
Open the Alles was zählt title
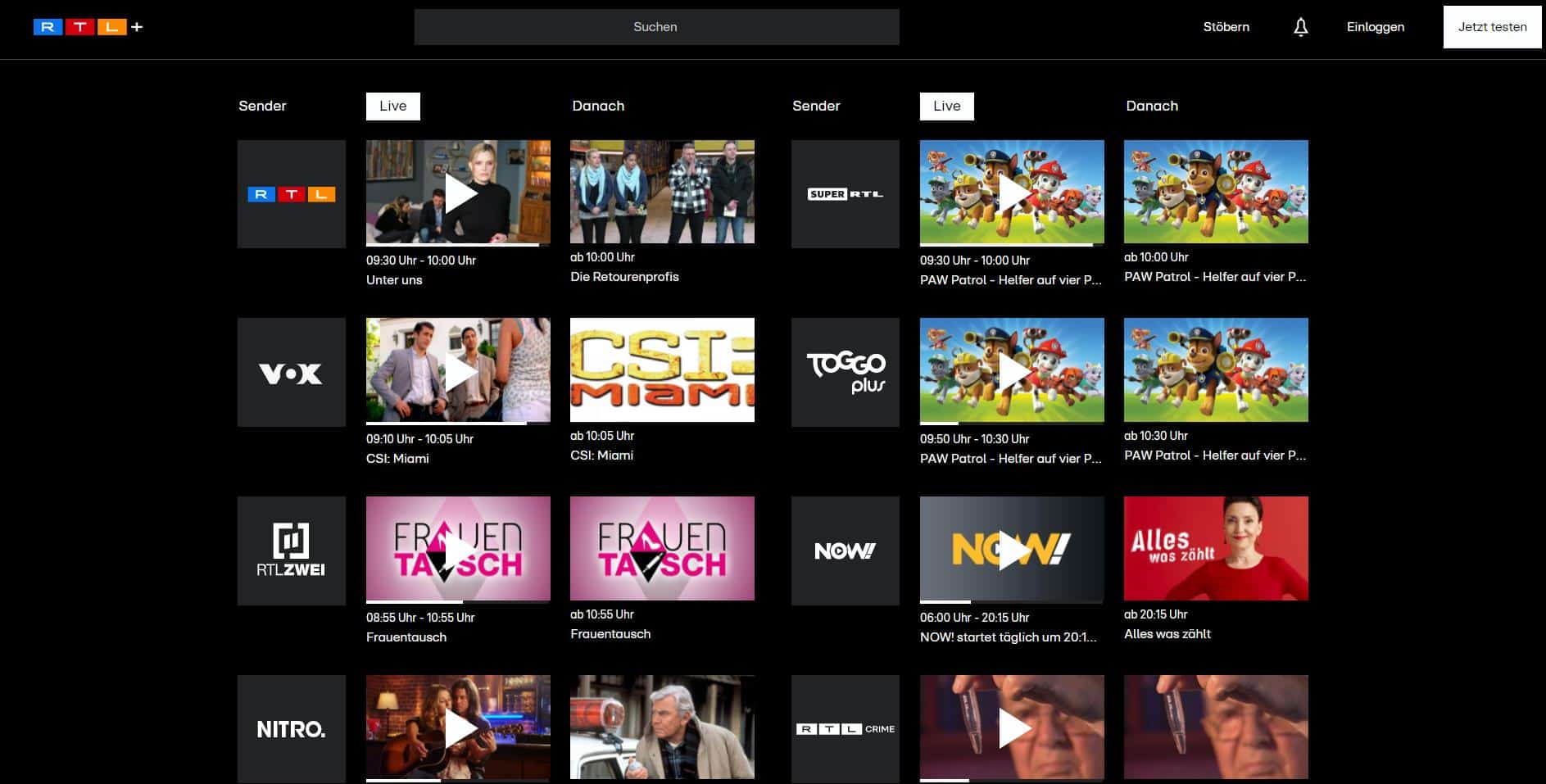coord(1167,634)
